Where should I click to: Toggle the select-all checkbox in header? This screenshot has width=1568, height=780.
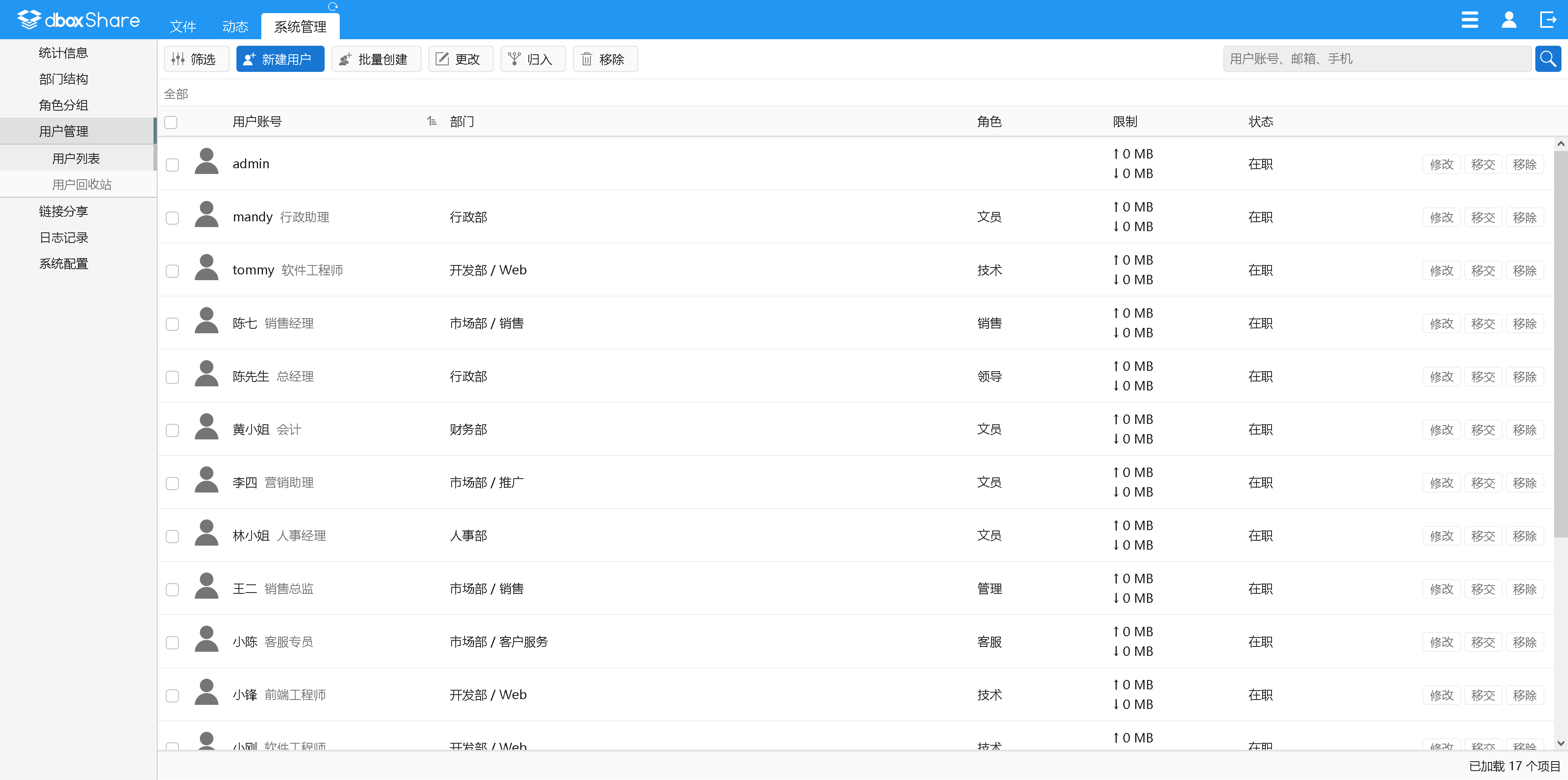171,123
